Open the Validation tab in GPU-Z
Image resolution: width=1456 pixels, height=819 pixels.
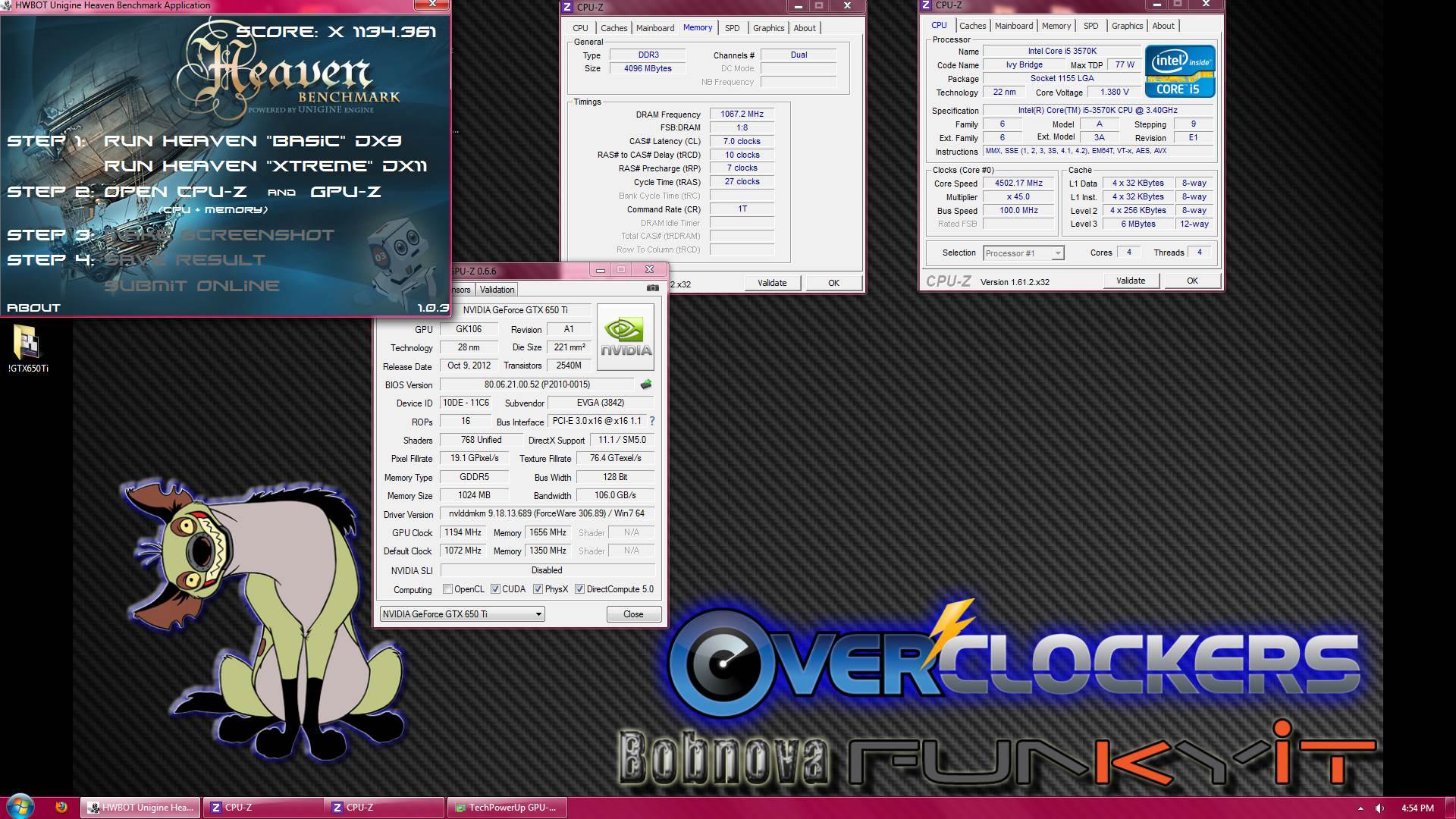[497, 290]
